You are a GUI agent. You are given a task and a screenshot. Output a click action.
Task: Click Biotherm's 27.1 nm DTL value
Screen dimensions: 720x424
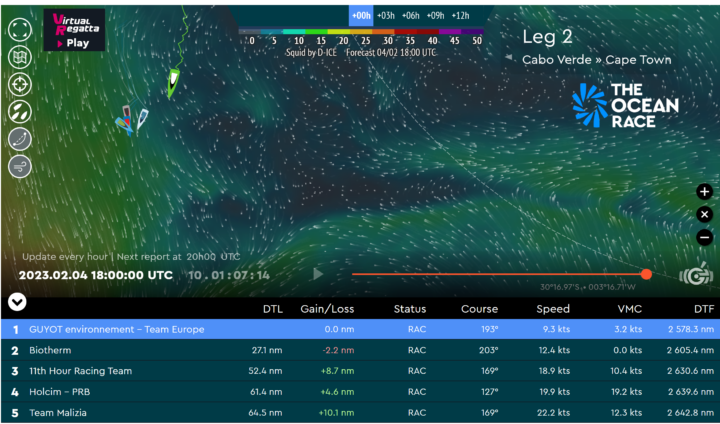267,350
